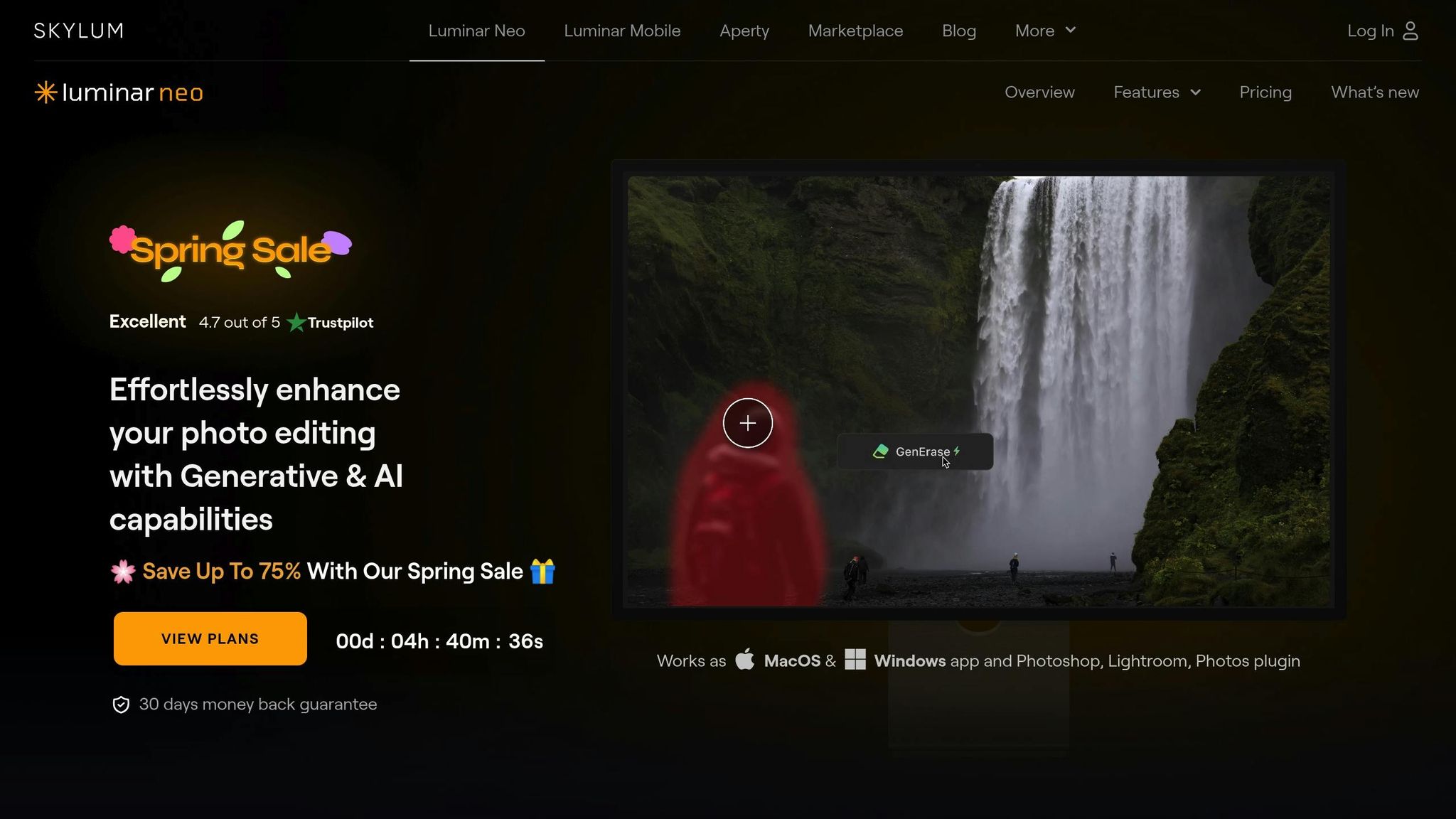Open the Luminar Neo tab
Screen dimensions: 1456x819
click(x=476, y=31)
